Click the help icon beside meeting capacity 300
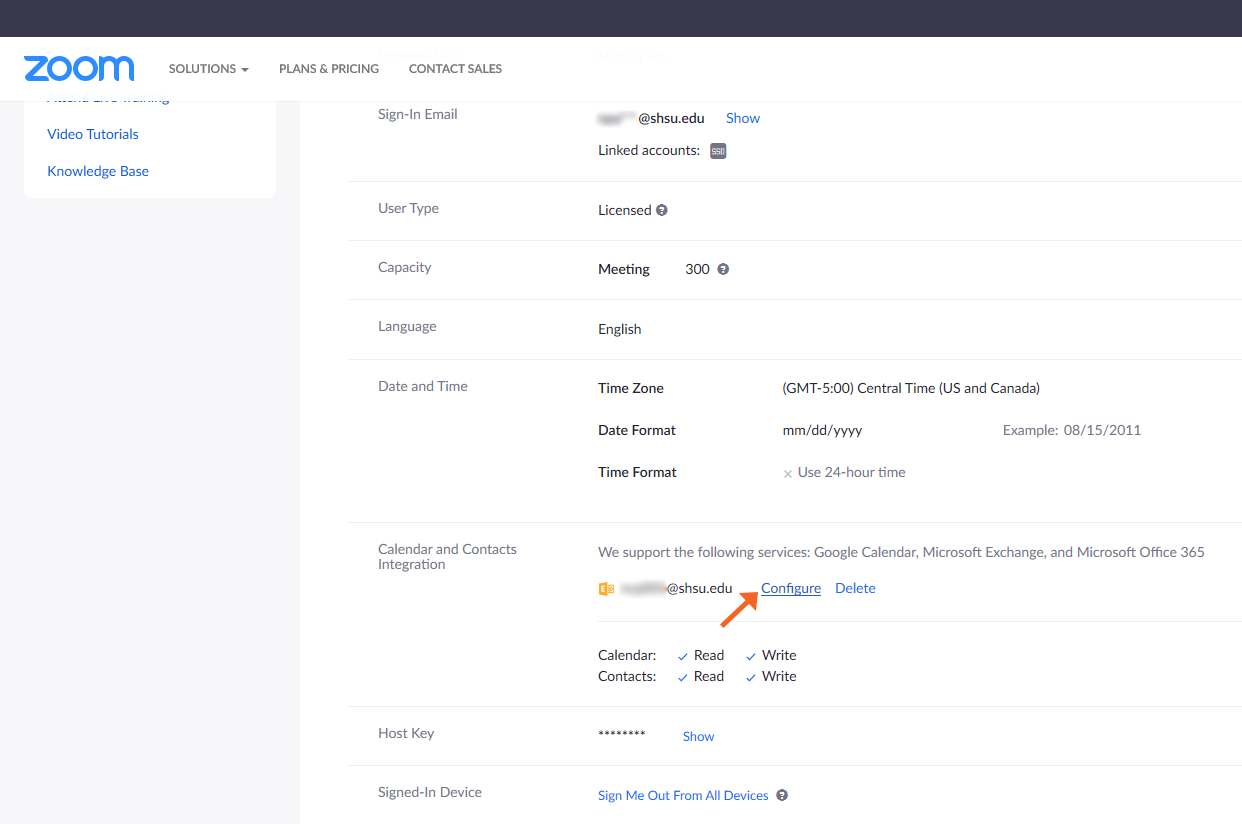 (722, 268)
